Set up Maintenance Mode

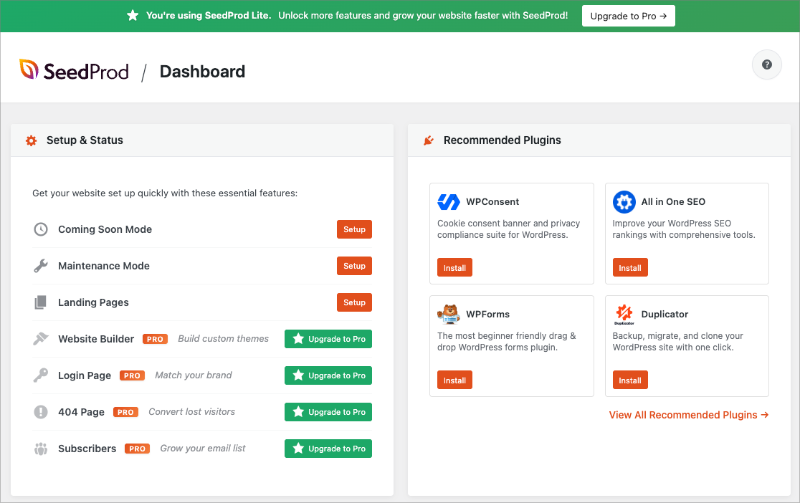[354, 266]
